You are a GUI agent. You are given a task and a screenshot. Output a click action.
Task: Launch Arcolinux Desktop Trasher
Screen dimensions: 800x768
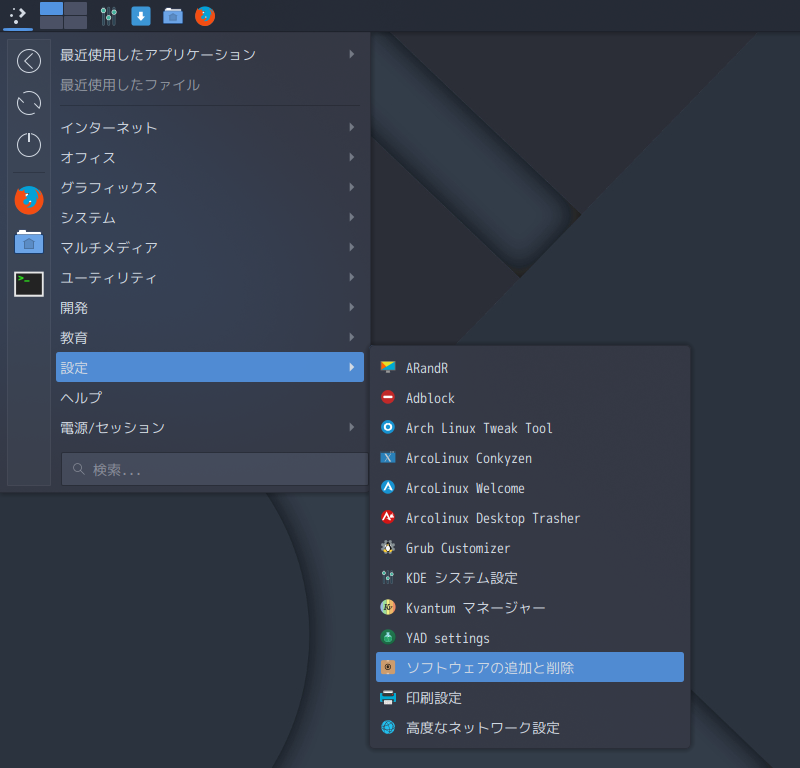point(530,517)
